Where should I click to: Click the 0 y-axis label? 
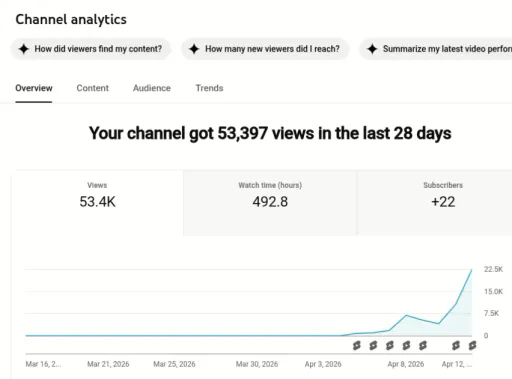click(x=486, y=336)
